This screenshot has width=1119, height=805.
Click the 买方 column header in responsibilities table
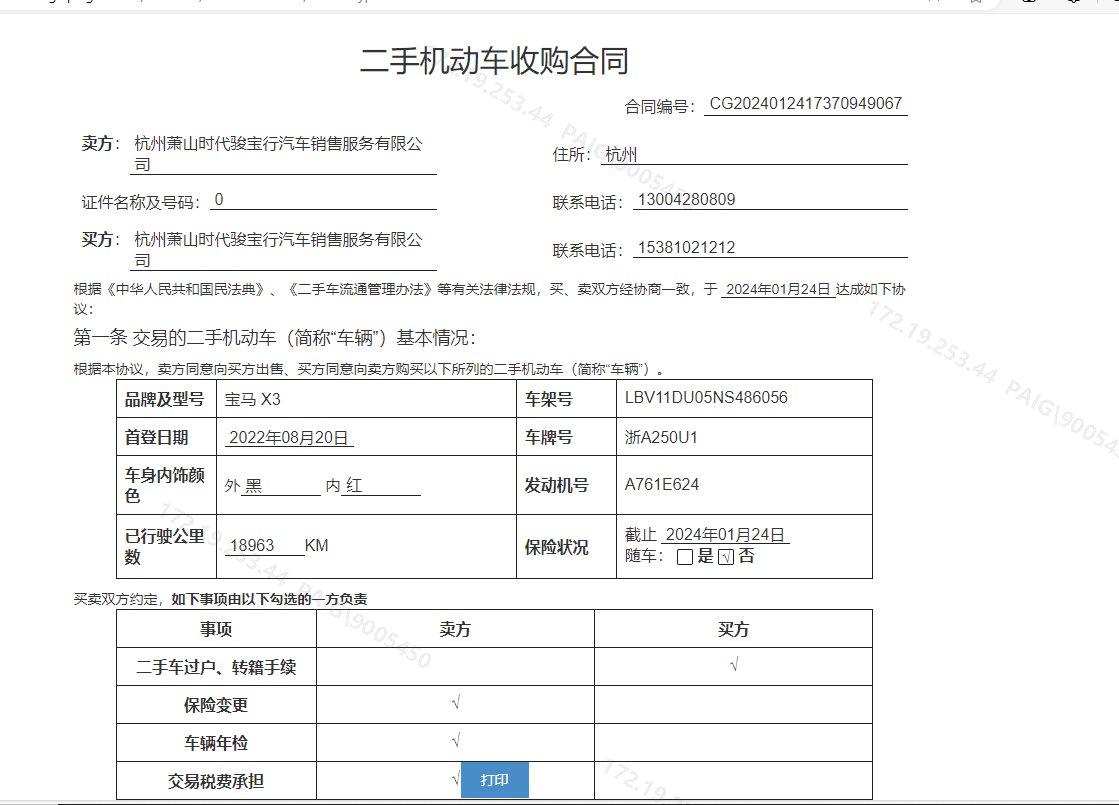pos(734,629)
